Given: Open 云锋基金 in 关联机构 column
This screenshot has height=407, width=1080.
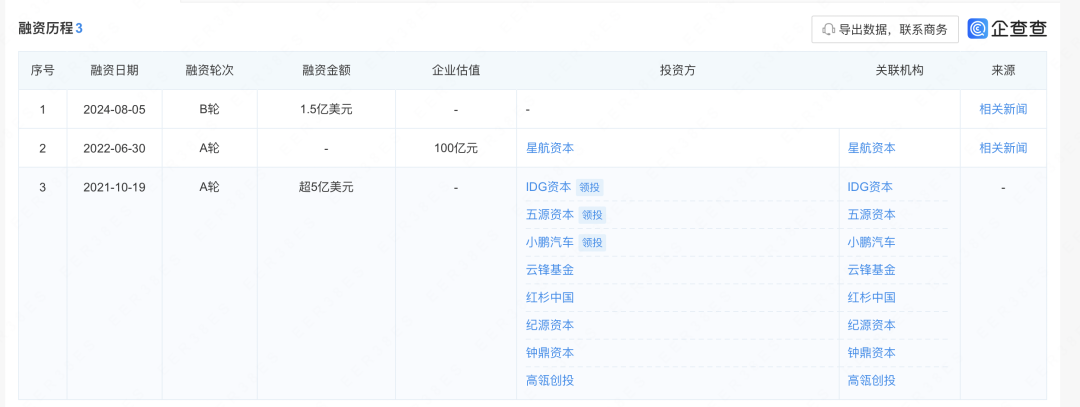Looking at the screenshot, I should coord(872,269).
